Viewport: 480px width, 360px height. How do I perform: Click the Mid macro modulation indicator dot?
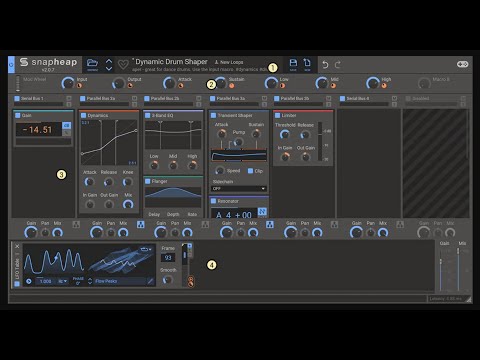pos(333,86)
